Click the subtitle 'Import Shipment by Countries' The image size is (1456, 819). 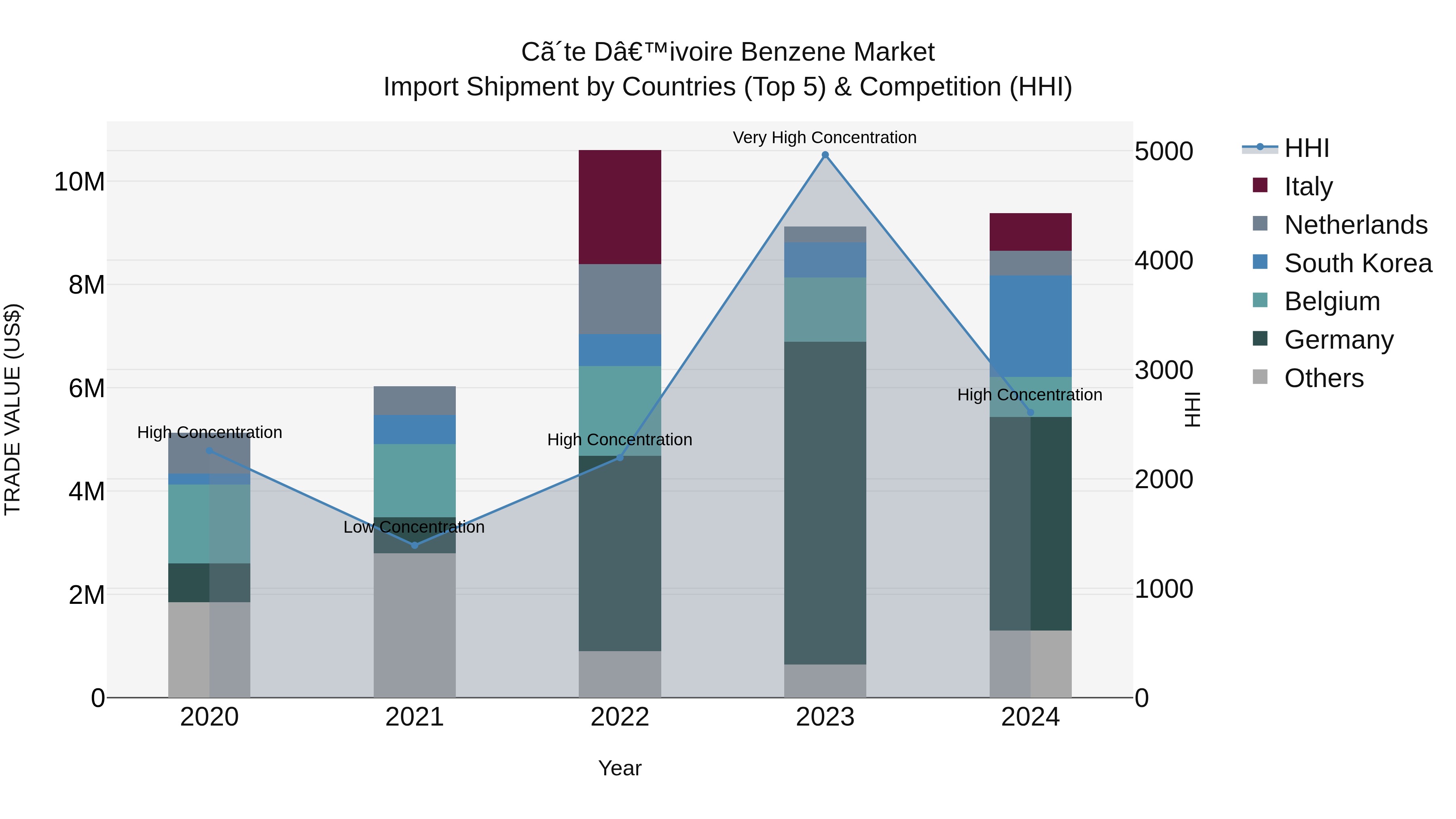[x=560, y=87]
